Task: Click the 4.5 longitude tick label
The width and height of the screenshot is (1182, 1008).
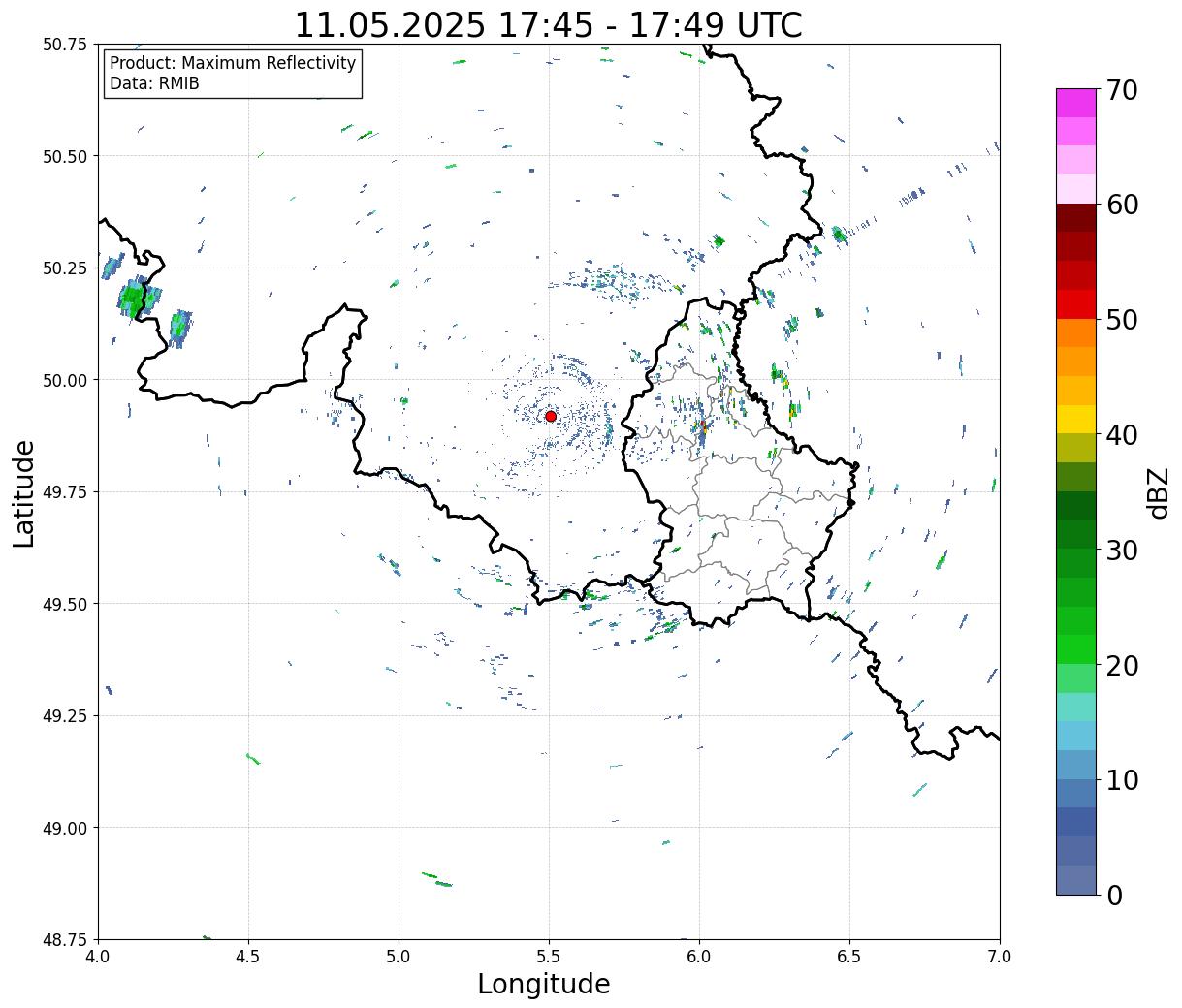Action: [248, 957]
